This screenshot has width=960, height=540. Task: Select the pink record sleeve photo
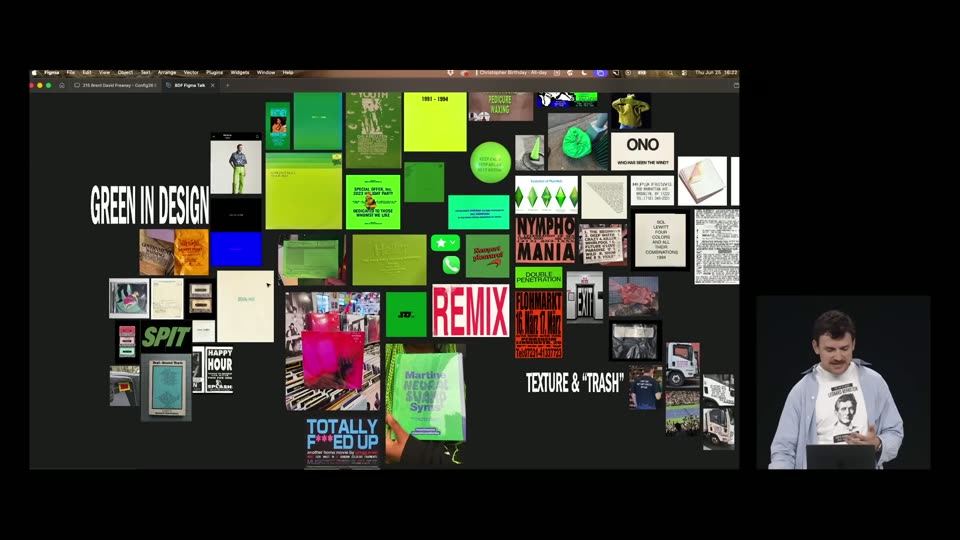point(332,351)
